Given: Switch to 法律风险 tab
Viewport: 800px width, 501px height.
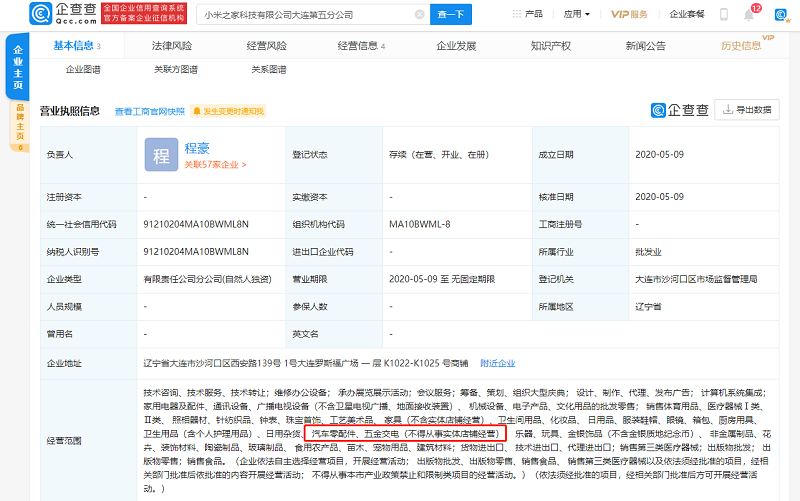Looking at the screenshot, I should (x=171, y=45).
